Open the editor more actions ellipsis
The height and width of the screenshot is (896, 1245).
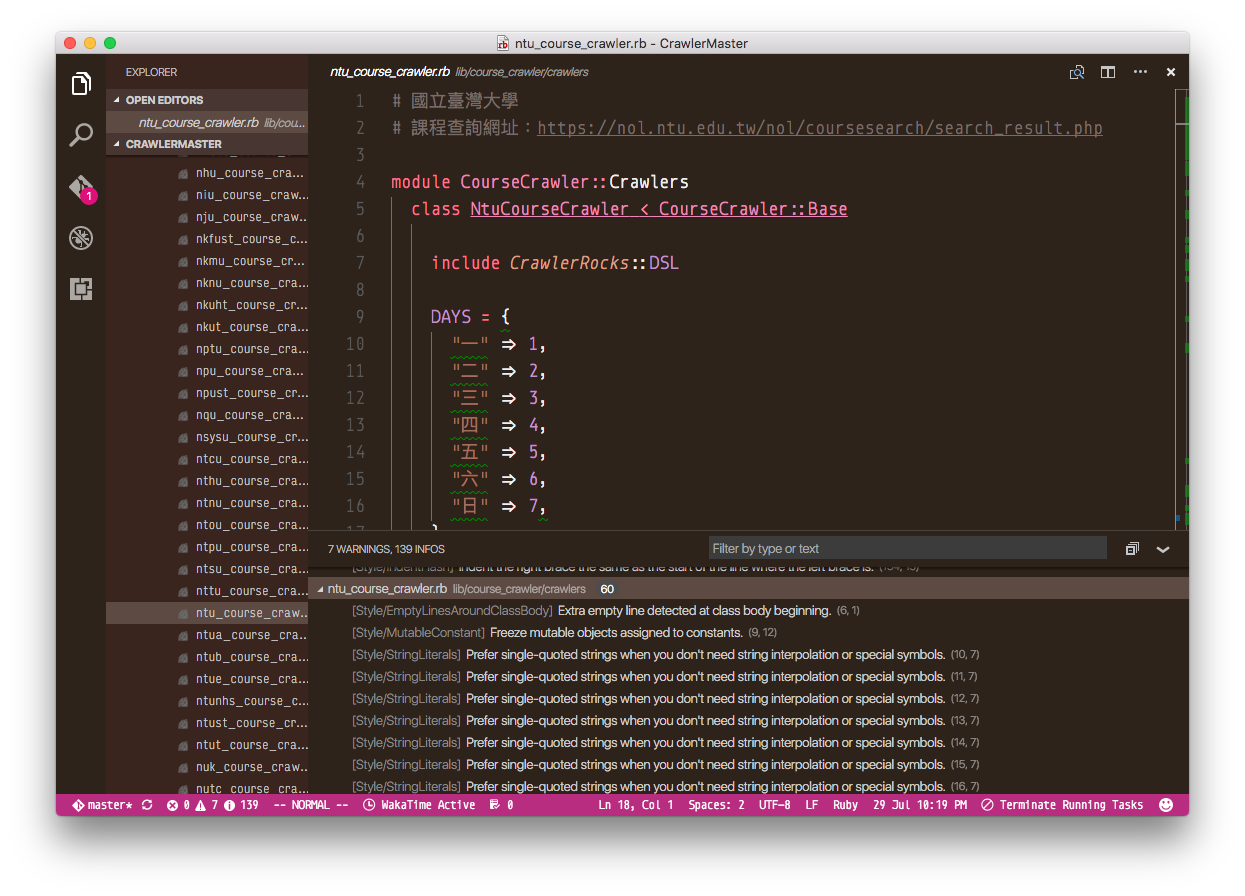click(1140, 72)
